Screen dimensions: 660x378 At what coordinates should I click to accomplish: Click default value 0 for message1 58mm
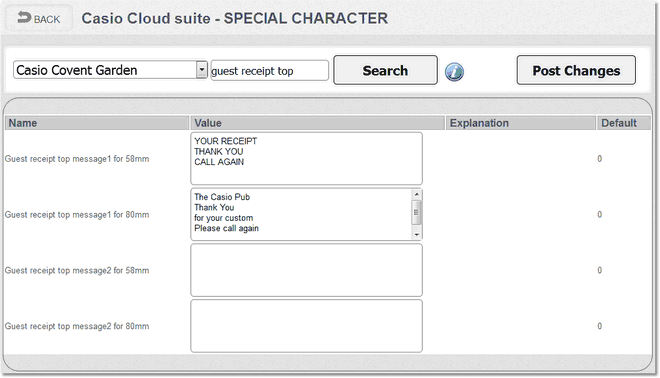[599, 159]
